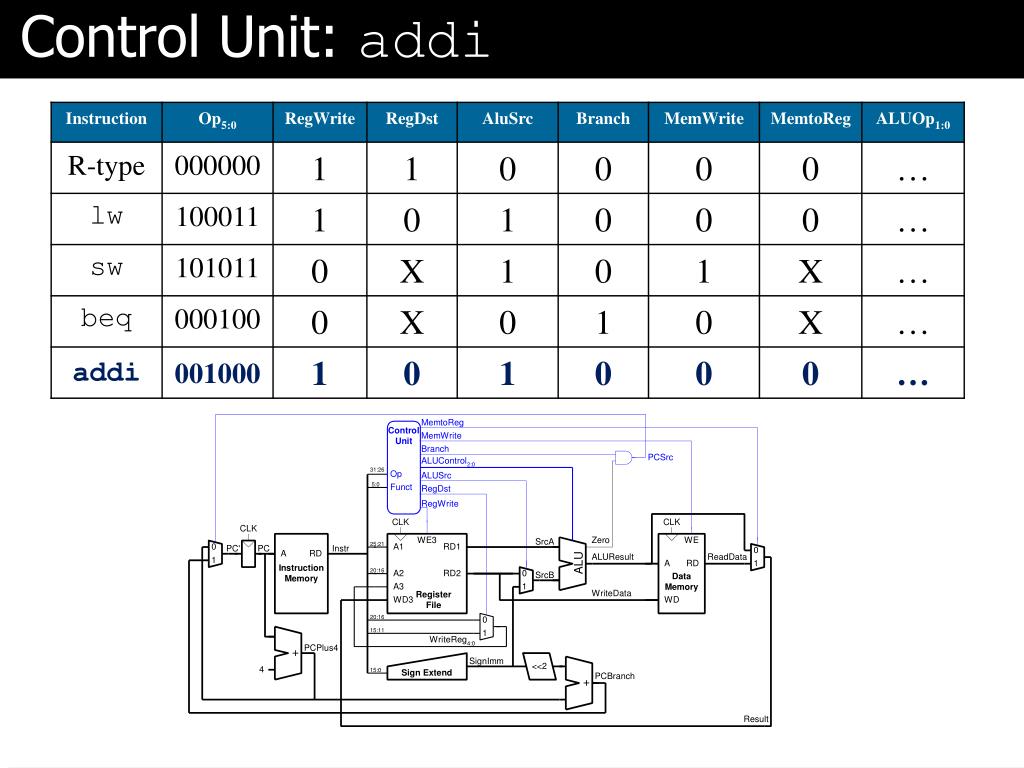Click the 'Branch' table column header
The image size is (1024, 768).
coord(603,122)
